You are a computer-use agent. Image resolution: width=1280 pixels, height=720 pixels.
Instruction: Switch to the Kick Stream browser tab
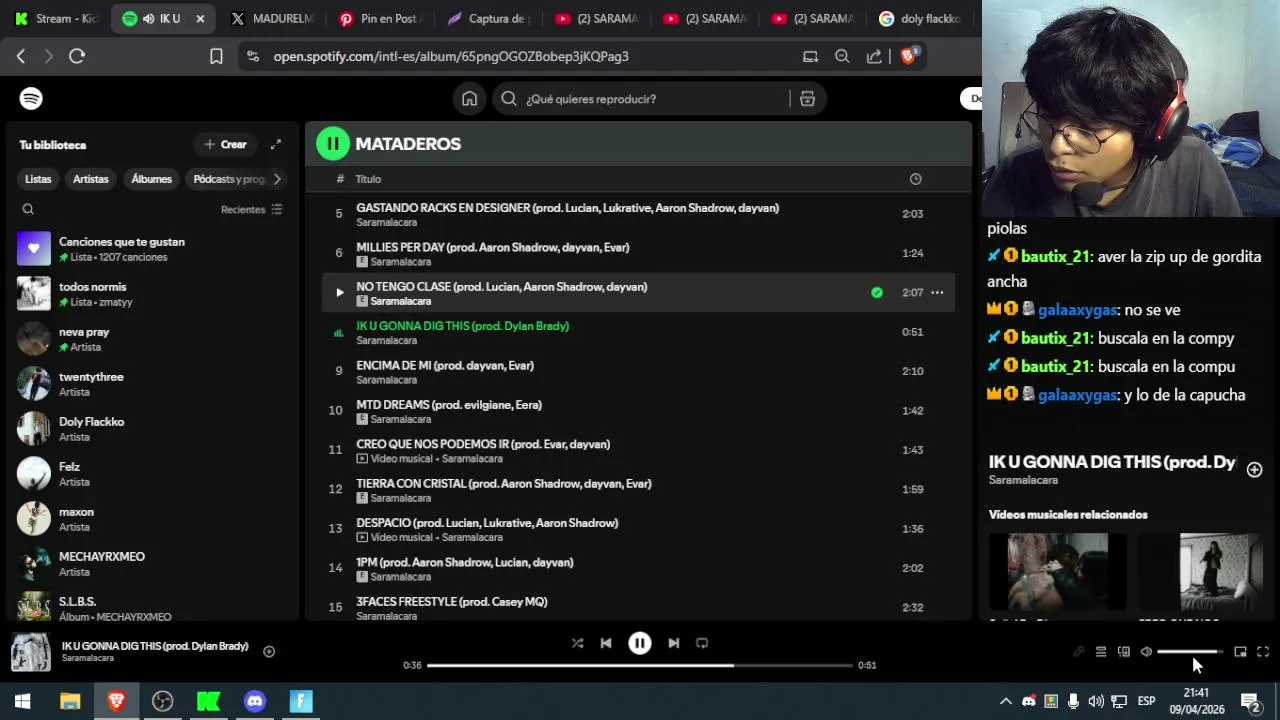pyautogui.click(x=56, y=18)
